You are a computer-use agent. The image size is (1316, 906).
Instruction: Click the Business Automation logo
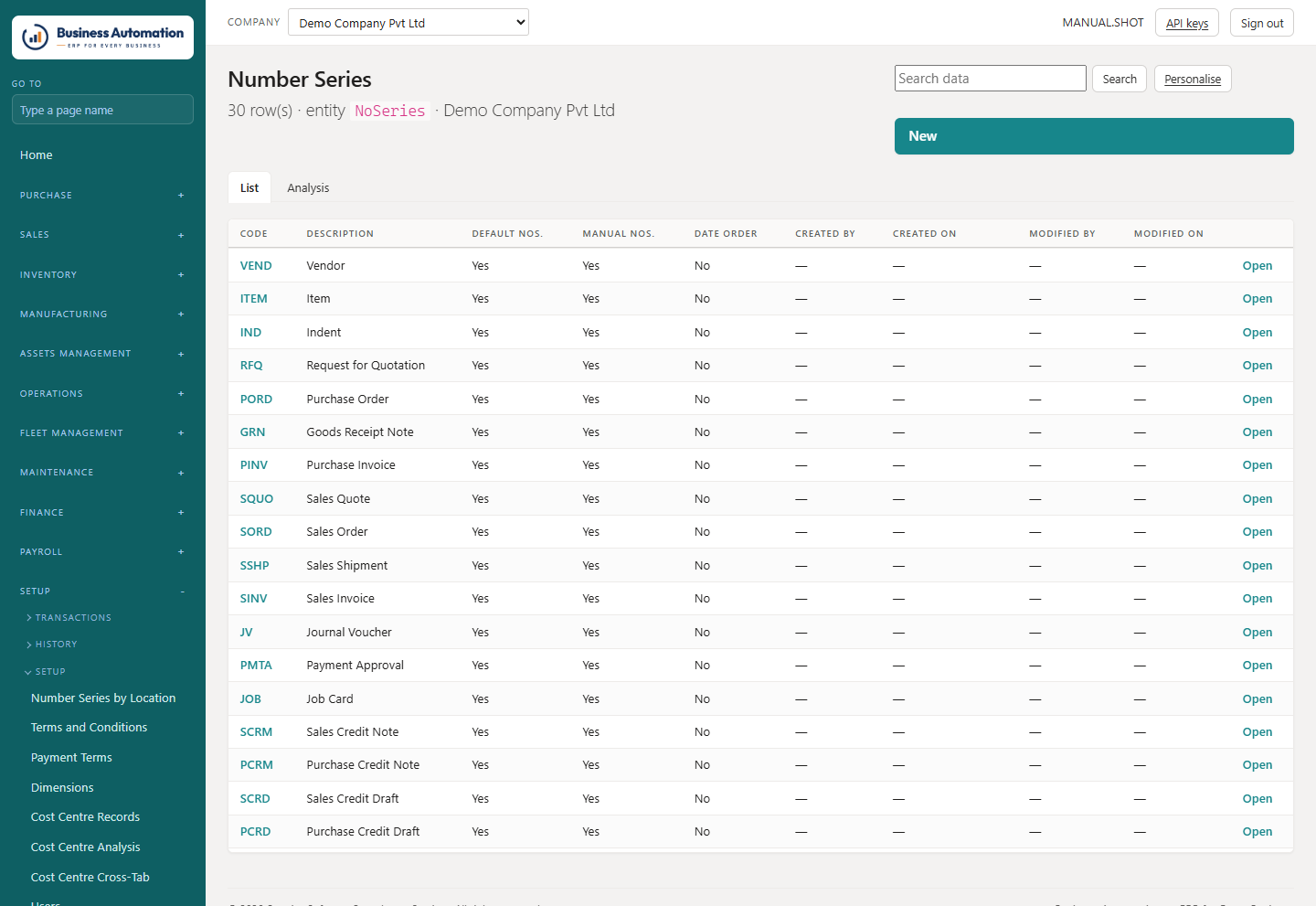point(102,37)
